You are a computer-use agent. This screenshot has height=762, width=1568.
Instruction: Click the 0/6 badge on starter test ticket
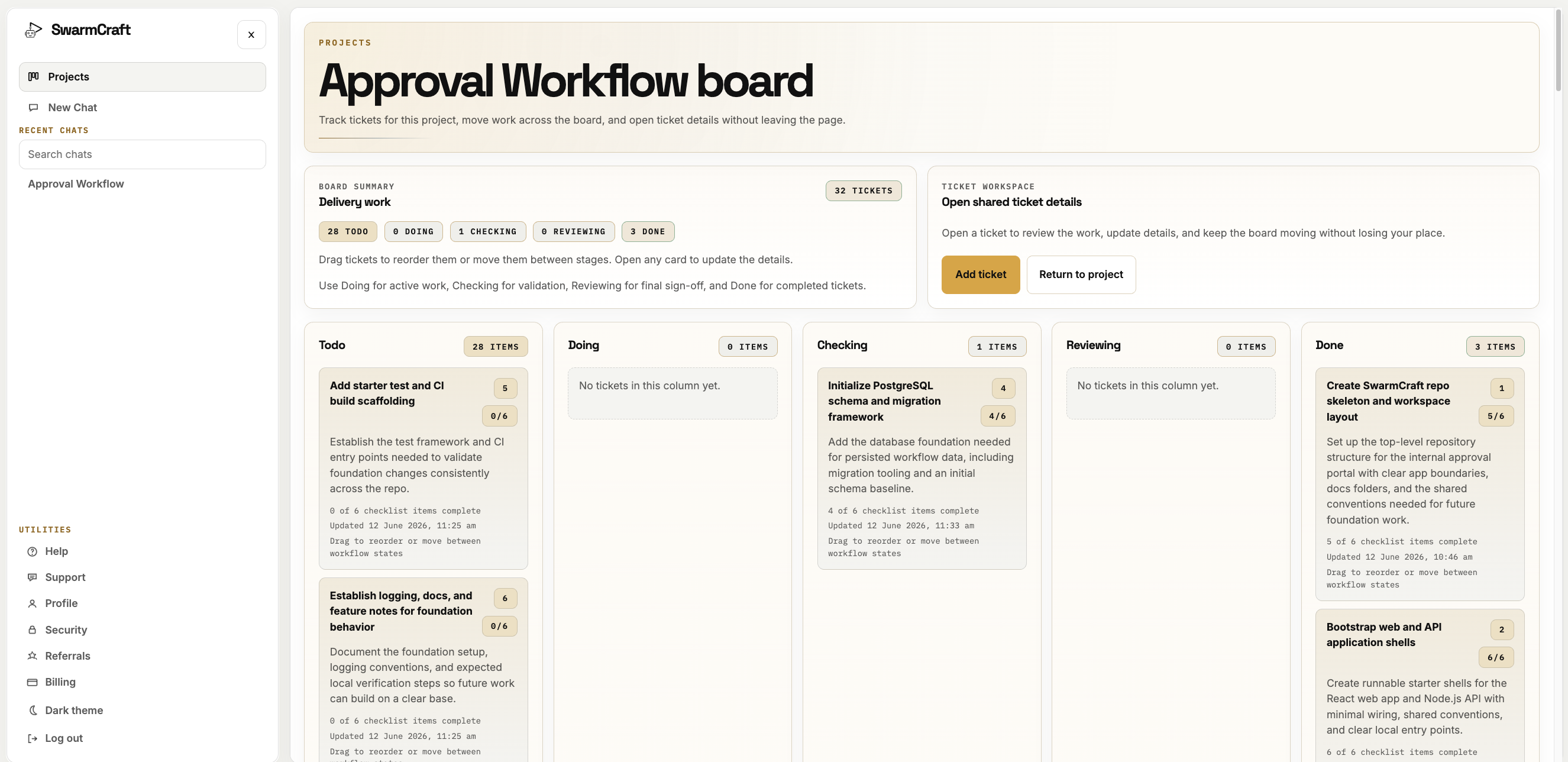click(499, 416)
